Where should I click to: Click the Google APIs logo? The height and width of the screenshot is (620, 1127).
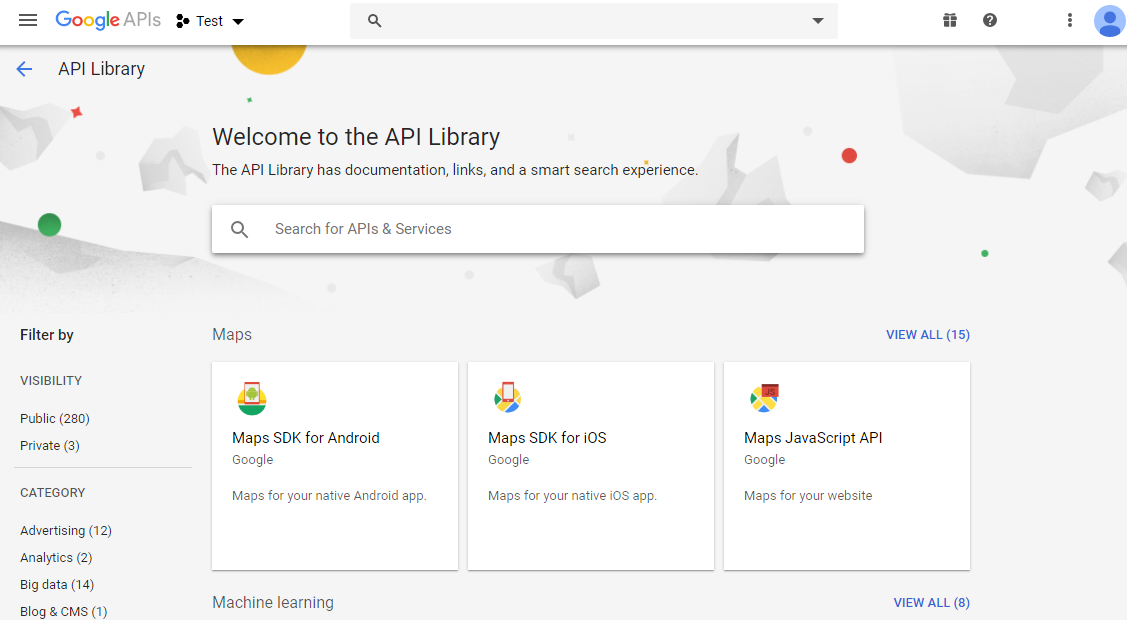coord(108,20)
